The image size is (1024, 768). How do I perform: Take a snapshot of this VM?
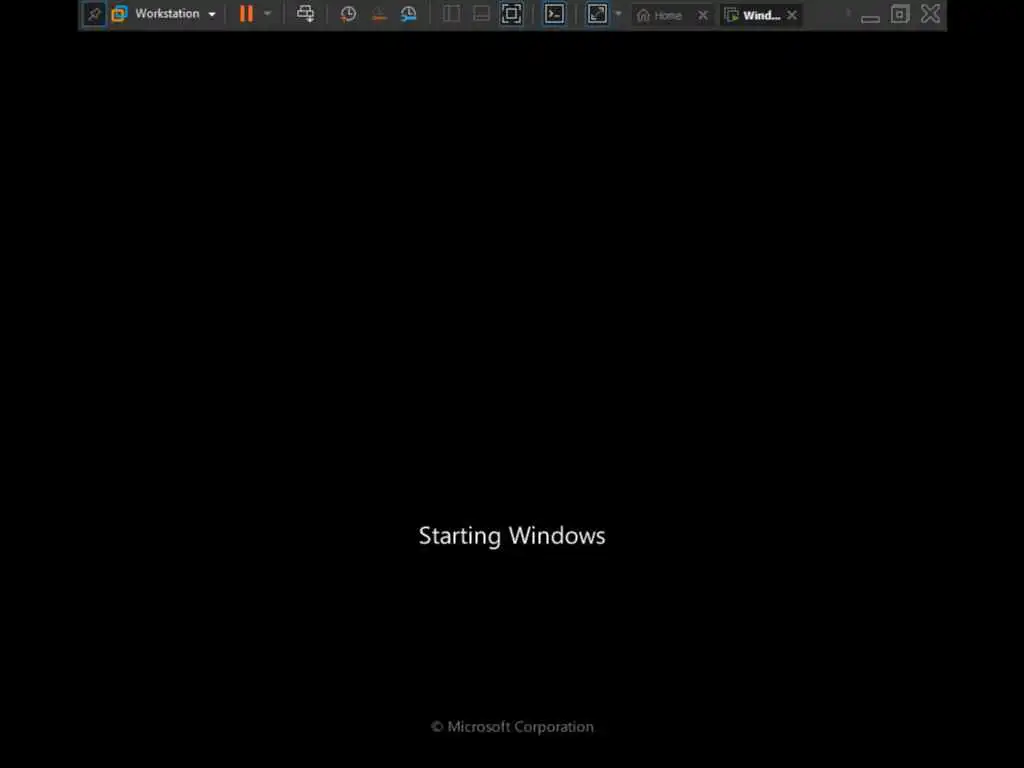click(x=348, y=14)
